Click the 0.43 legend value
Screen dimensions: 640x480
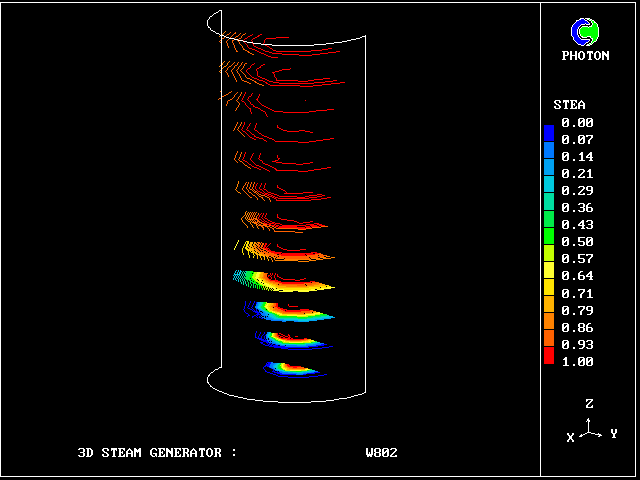(x=577, y=224)
